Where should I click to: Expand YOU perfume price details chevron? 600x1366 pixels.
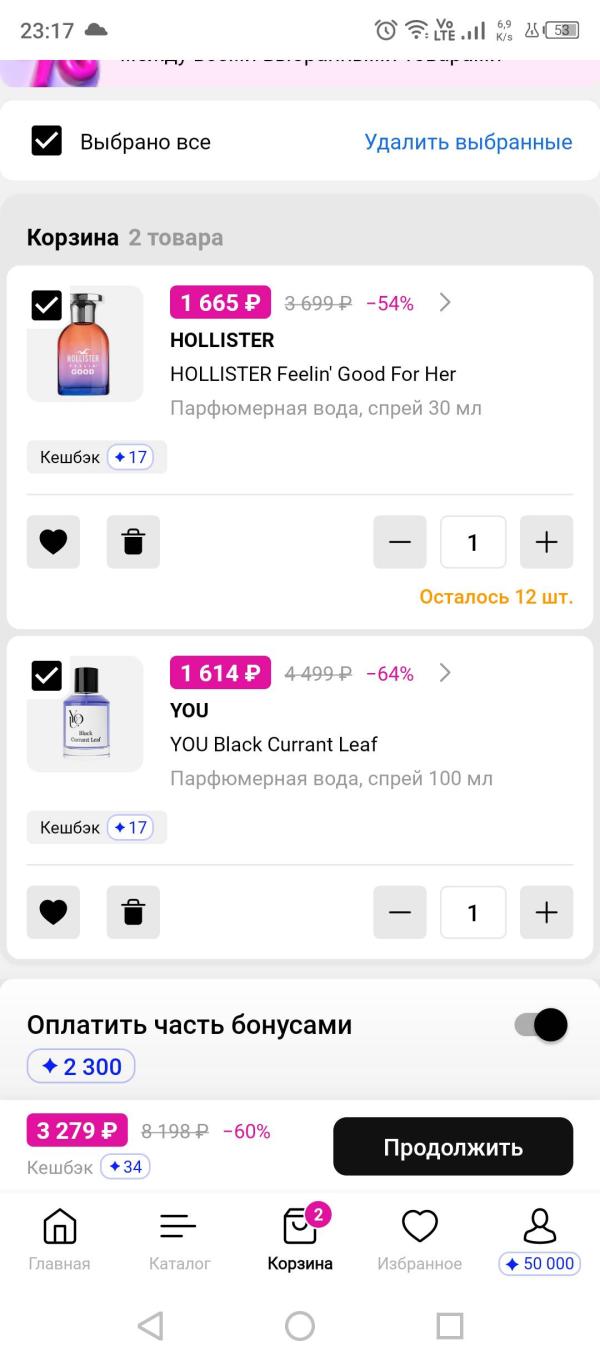(x=445, y=673)
